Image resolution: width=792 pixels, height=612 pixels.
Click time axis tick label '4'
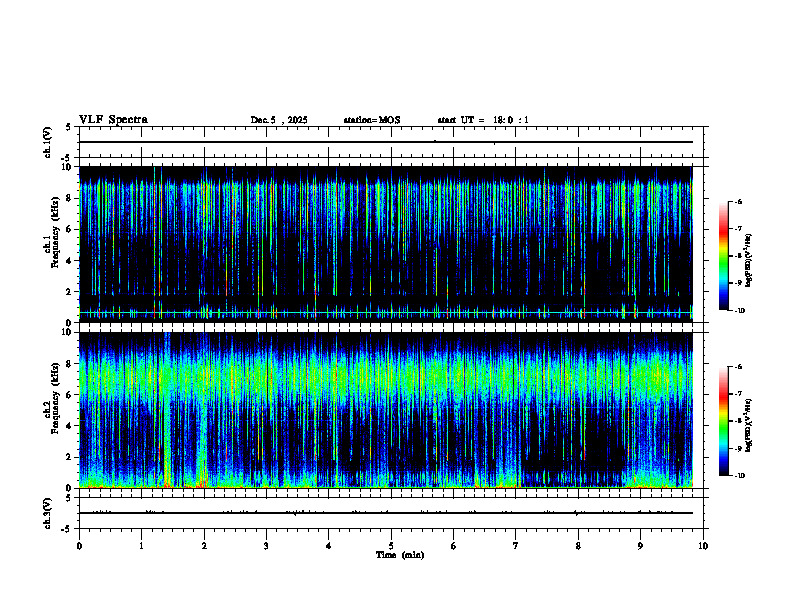pyautogui.click(x=329, y=546)
